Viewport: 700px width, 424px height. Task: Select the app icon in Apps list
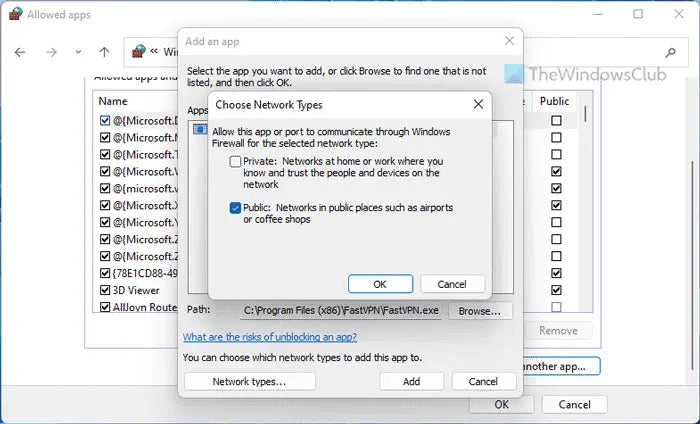tap(200, 129)
